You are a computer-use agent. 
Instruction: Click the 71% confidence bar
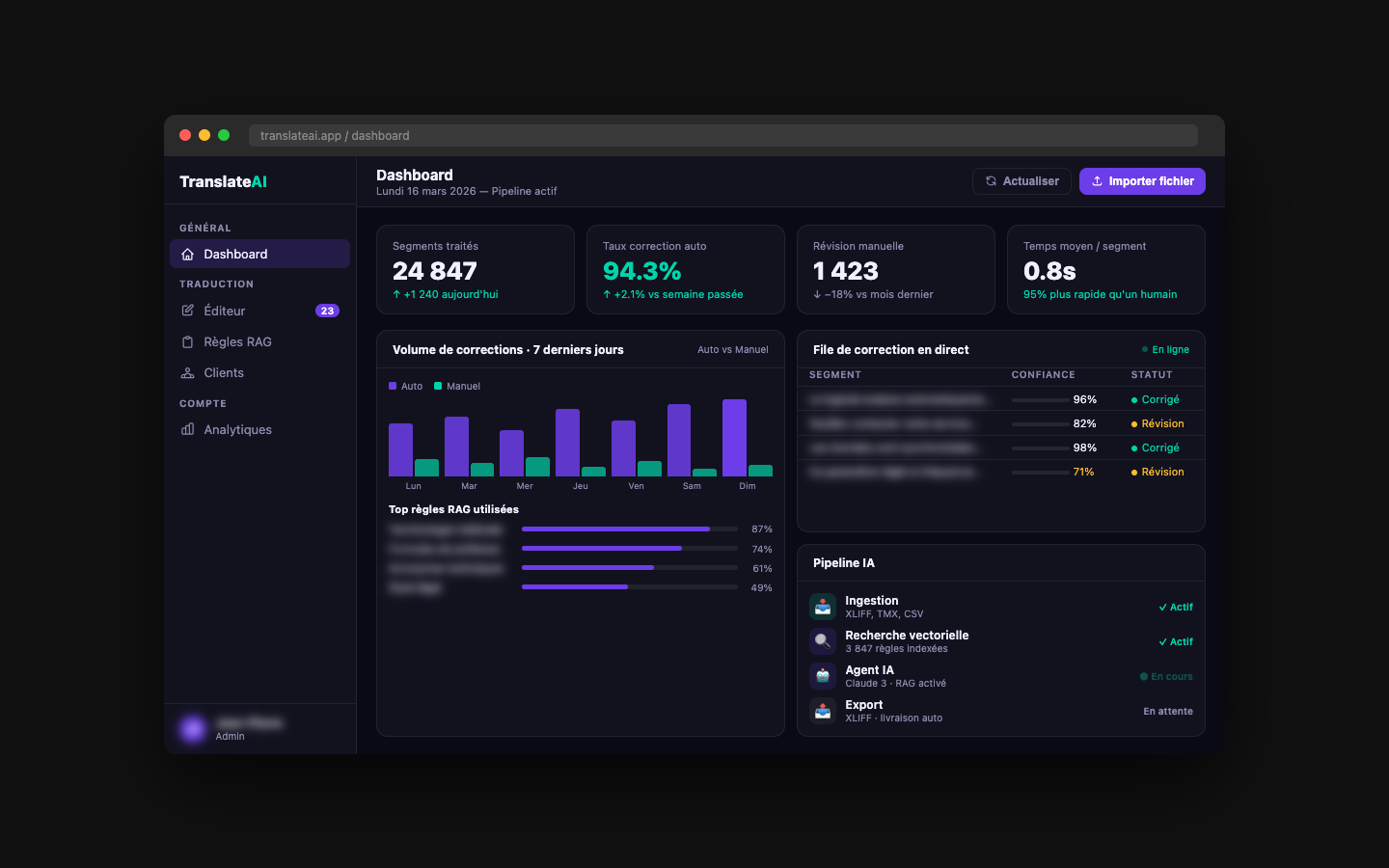[1040, 473]
